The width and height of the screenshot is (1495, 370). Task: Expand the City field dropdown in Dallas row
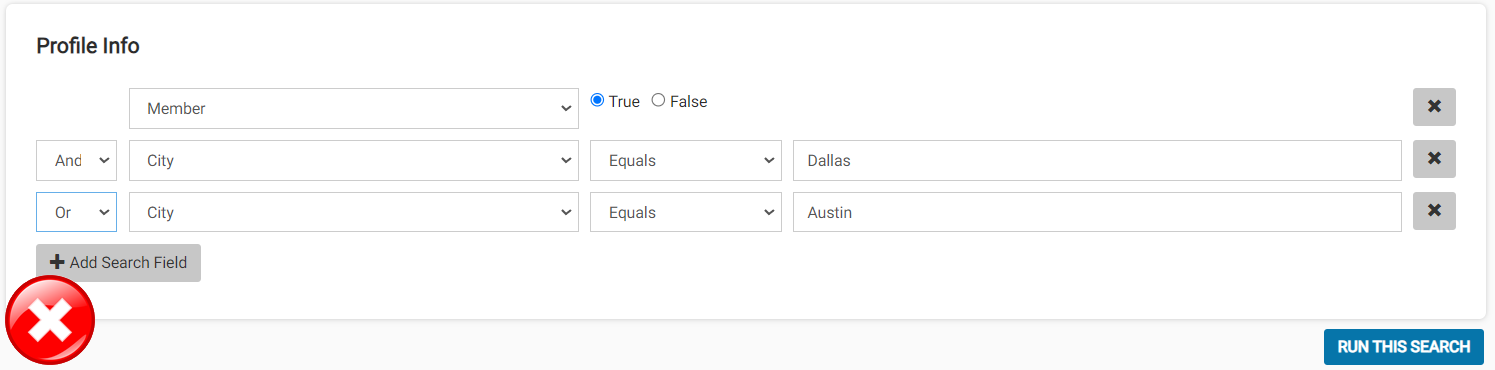pyautogui.click(x=354, y=160)
